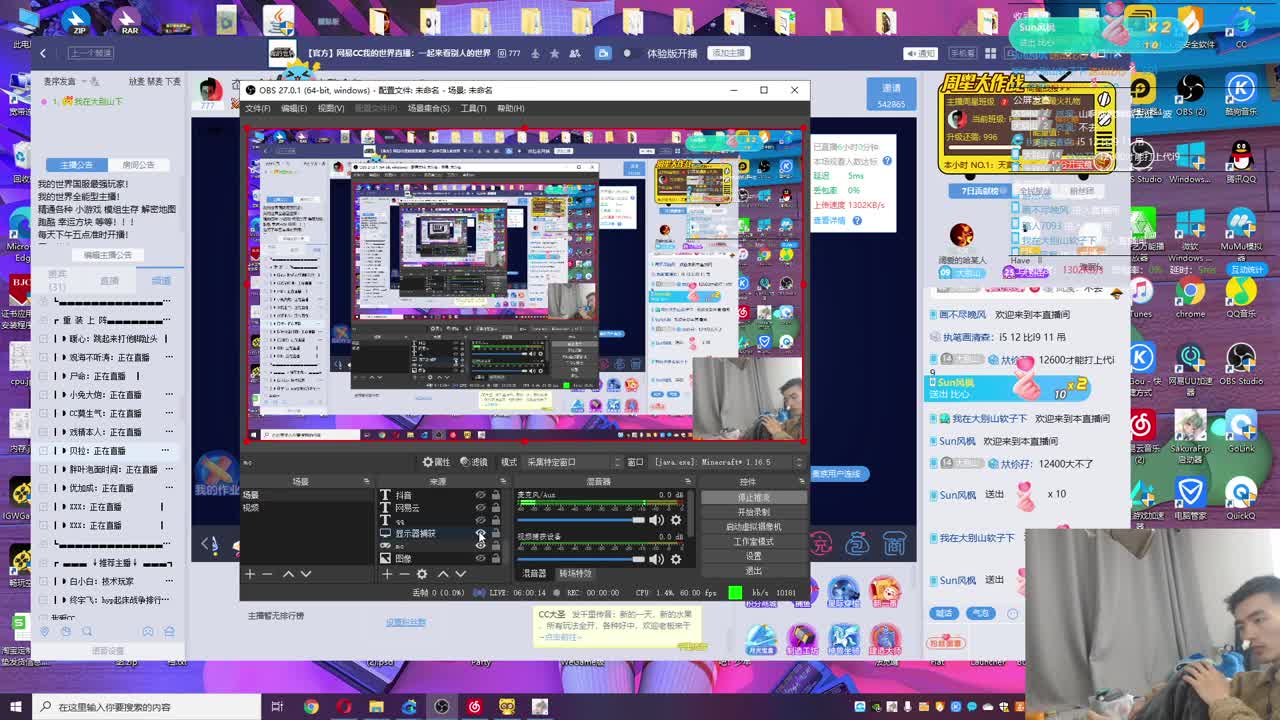Open the 编辑(E) menu in OBS

[294, 108]
